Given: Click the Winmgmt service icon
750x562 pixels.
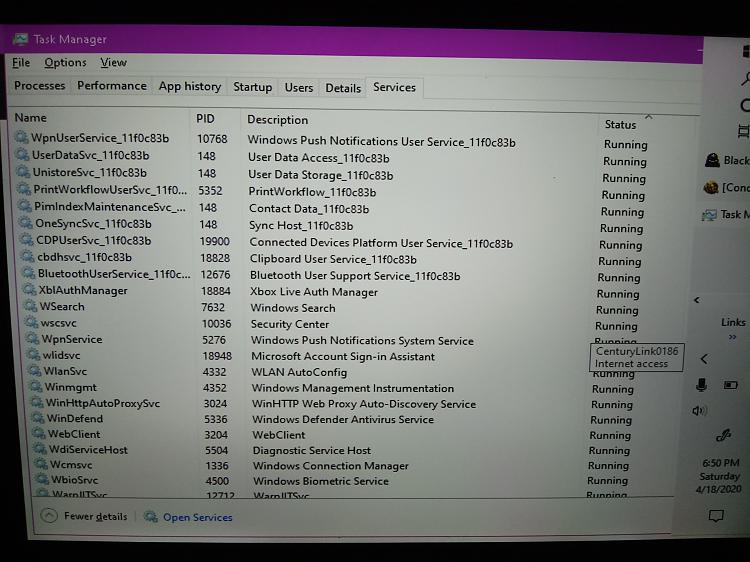Looking at the screenshot, I should coord(36,386).
